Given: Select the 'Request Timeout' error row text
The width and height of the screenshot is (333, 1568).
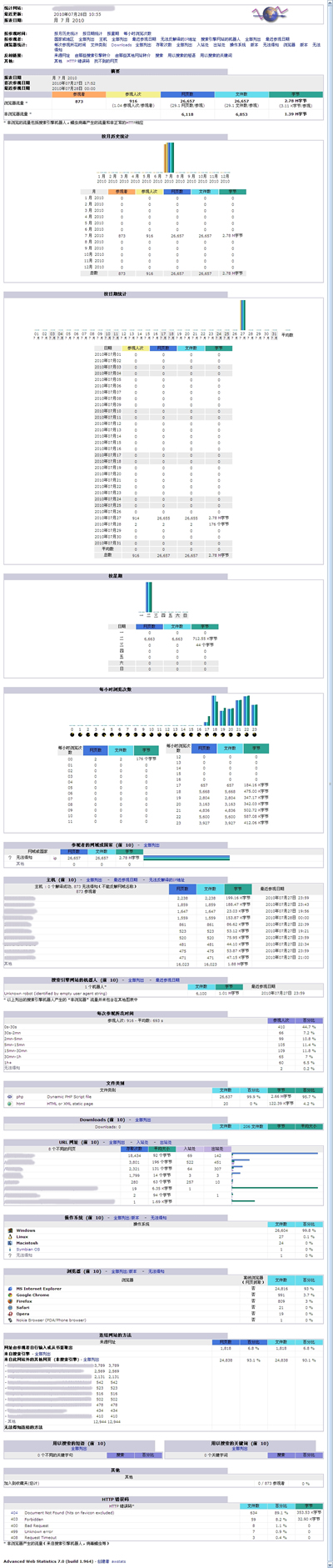Looking at the screenshot, I should tap(40, 1537).
